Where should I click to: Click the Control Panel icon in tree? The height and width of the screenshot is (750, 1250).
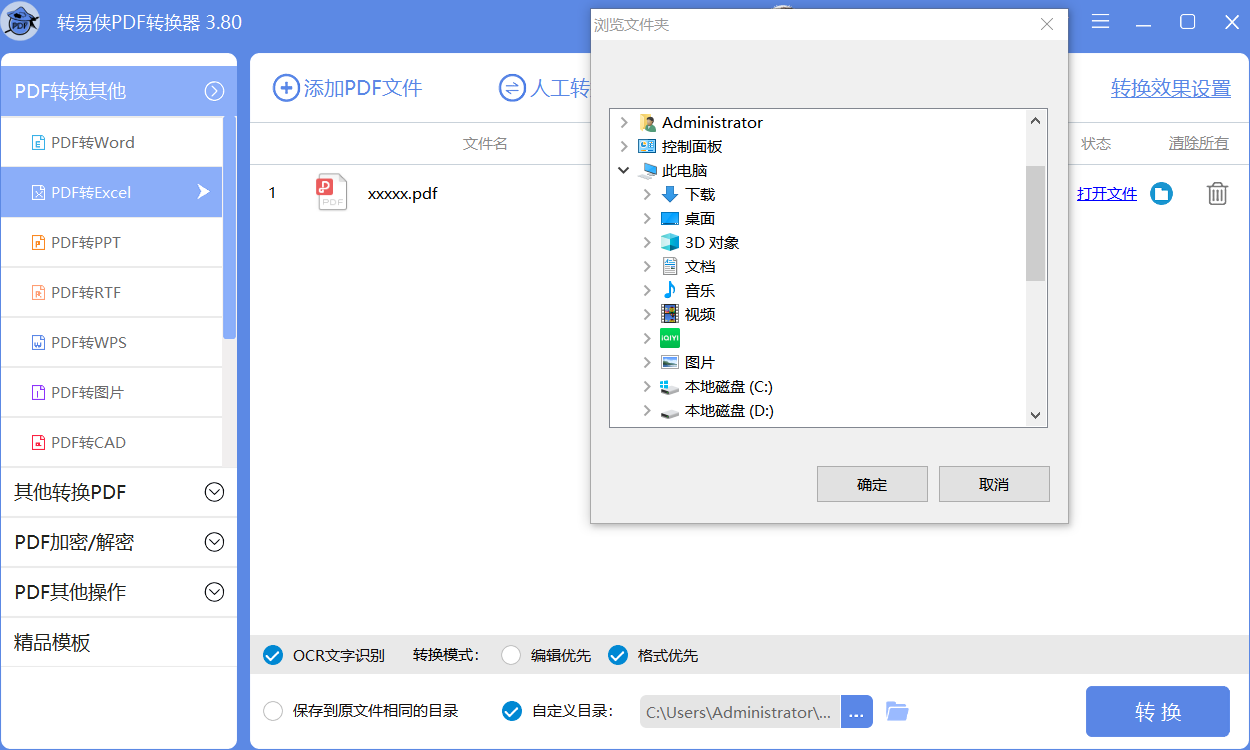647,146
